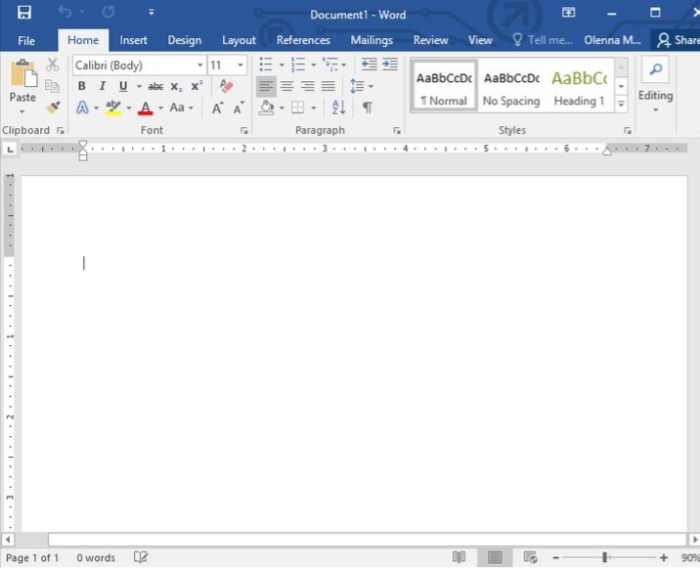This screenshot has width=700, height=568.
Task: Click the Clear All Formatting eraser icon
Action: point(226,86)
